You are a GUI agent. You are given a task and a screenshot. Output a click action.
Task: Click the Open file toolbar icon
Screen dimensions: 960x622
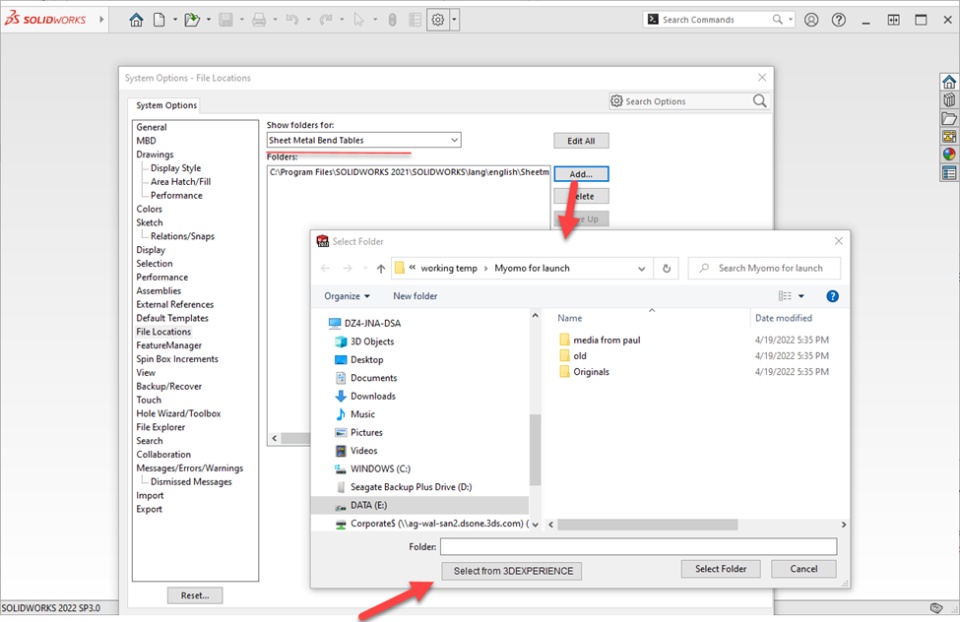point(192,20)
